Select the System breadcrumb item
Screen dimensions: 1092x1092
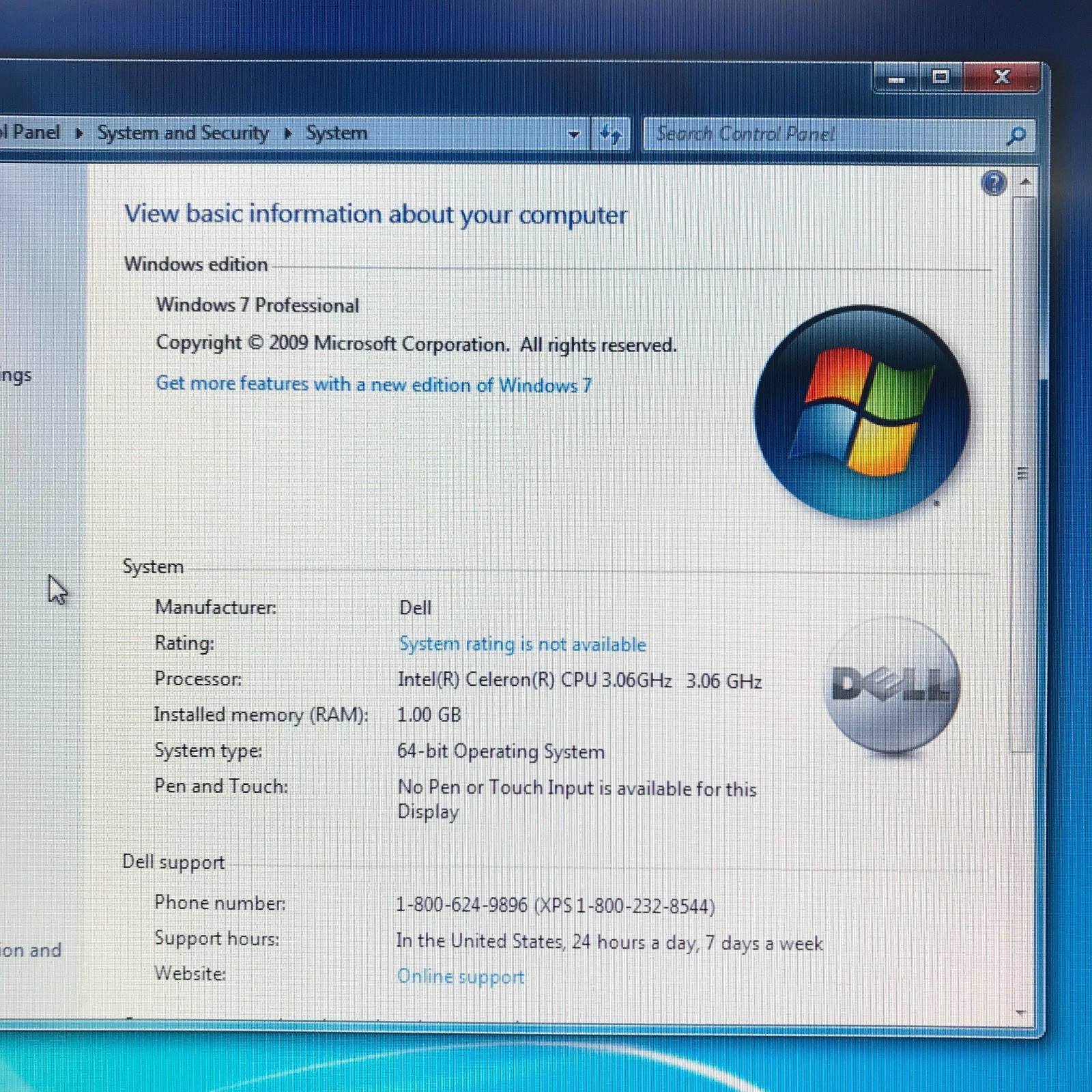click(336, 133)
